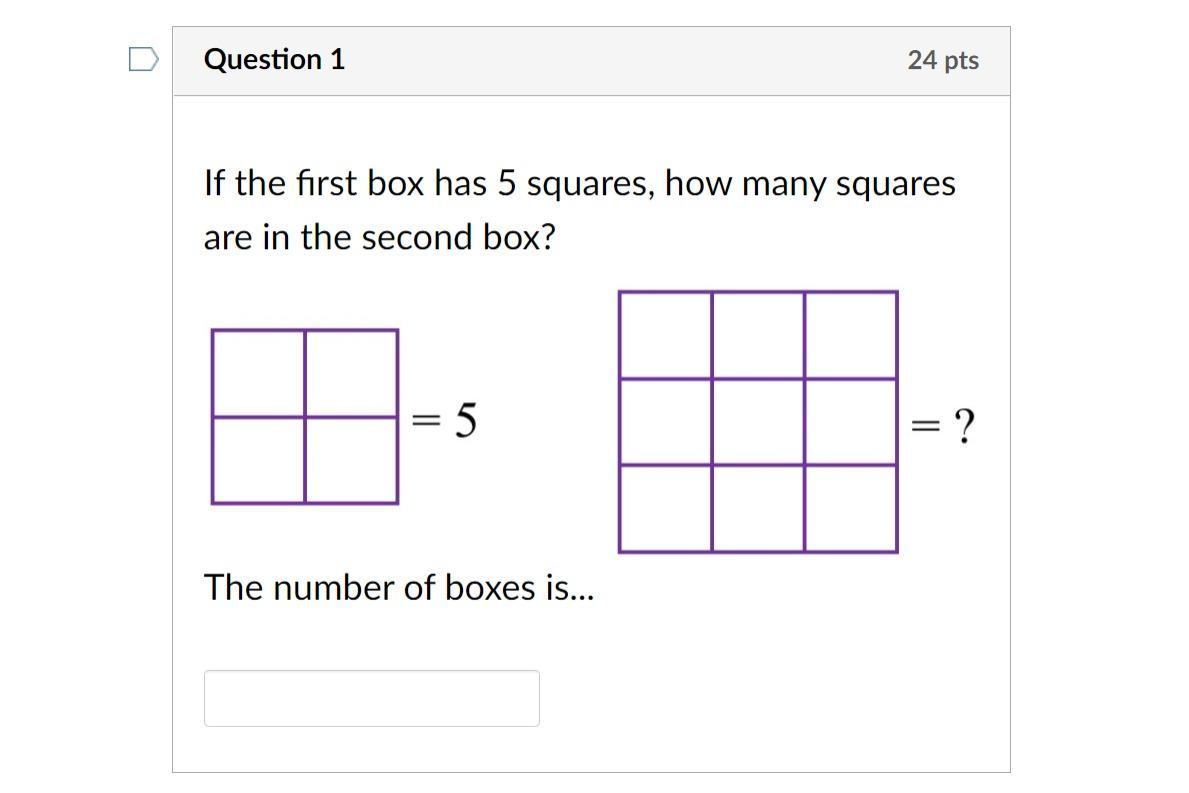
Task: Click top-right cell of the 3x3 grid
Action: pos(850,335)
